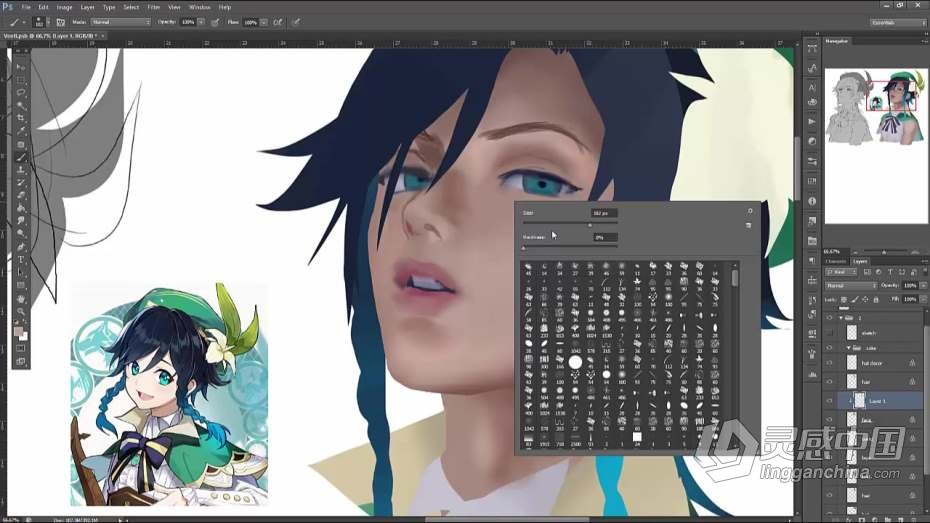Toggle visibility of top group 1
930x523 pixels.
(x=829, y=318)
